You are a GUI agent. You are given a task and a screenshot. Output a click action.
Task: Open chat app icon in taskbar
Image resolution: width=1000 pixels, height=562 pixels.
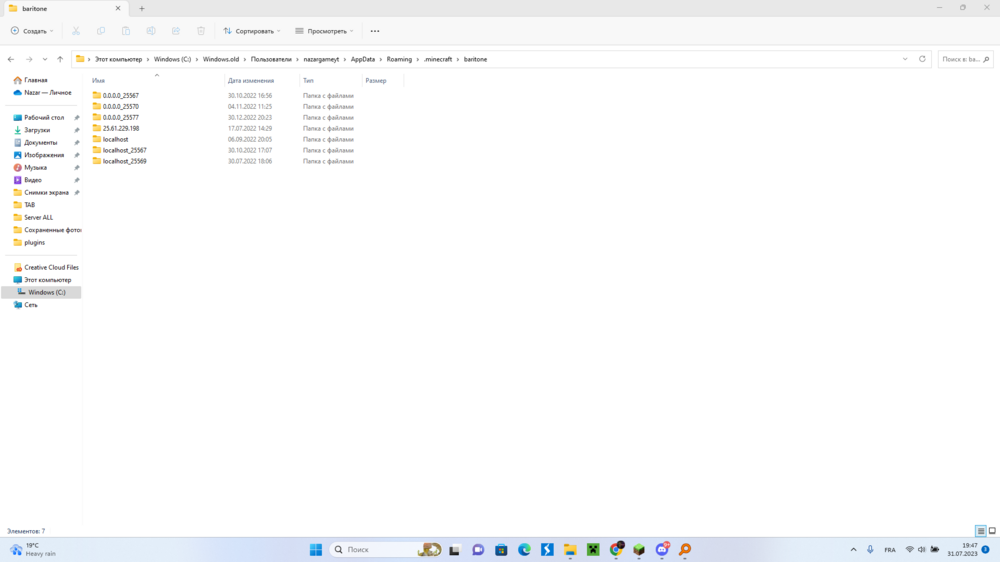478,549
